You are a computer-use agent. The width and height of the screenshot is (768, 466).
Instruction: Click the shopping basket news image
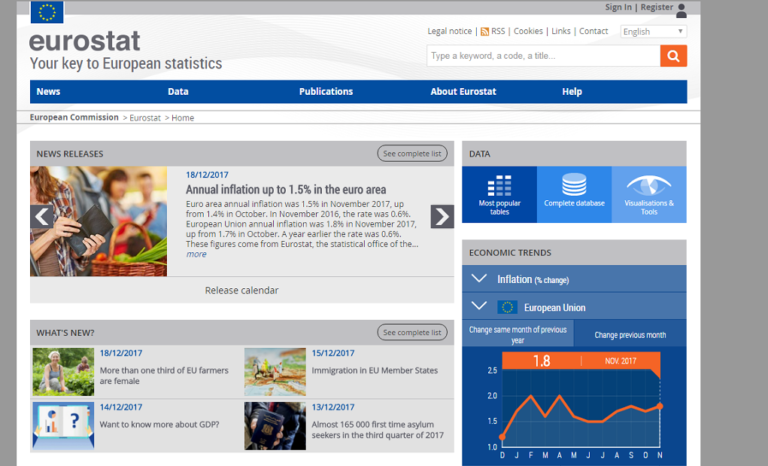98,221
